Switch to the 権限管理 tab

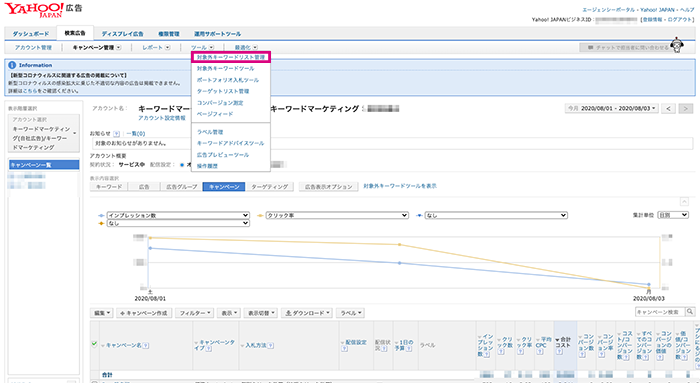click(x=168, y=34)
